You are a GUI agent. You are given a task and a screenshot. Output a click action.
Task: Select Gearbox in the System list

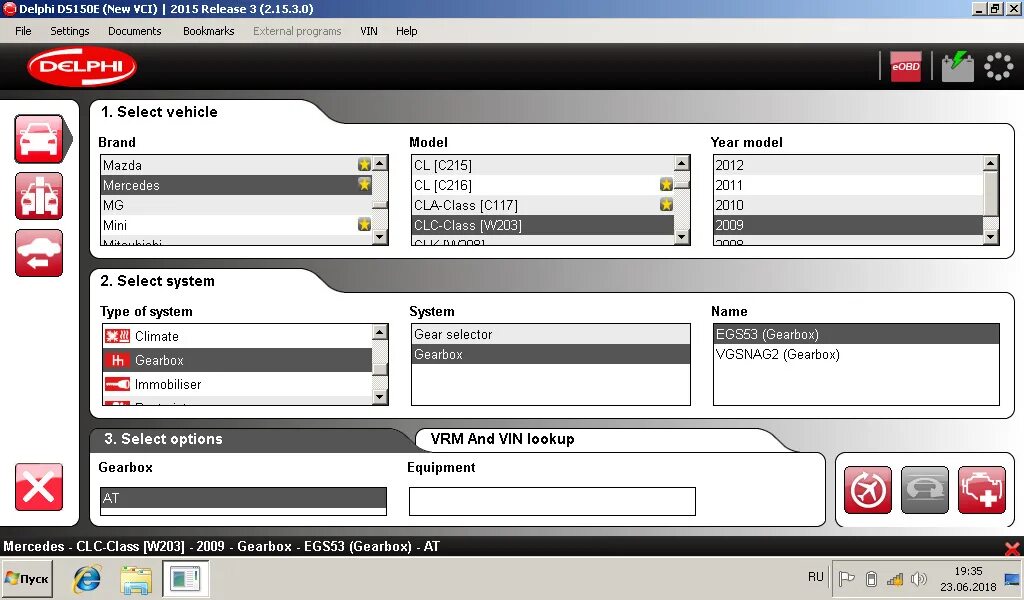click(551, 354)
